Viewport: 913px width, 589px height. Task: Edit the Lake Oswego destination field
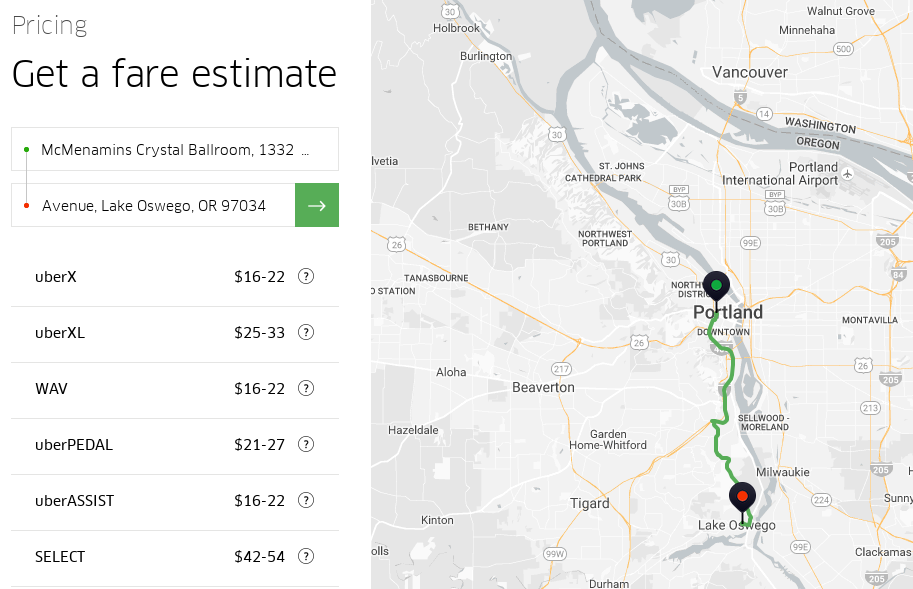154,205
